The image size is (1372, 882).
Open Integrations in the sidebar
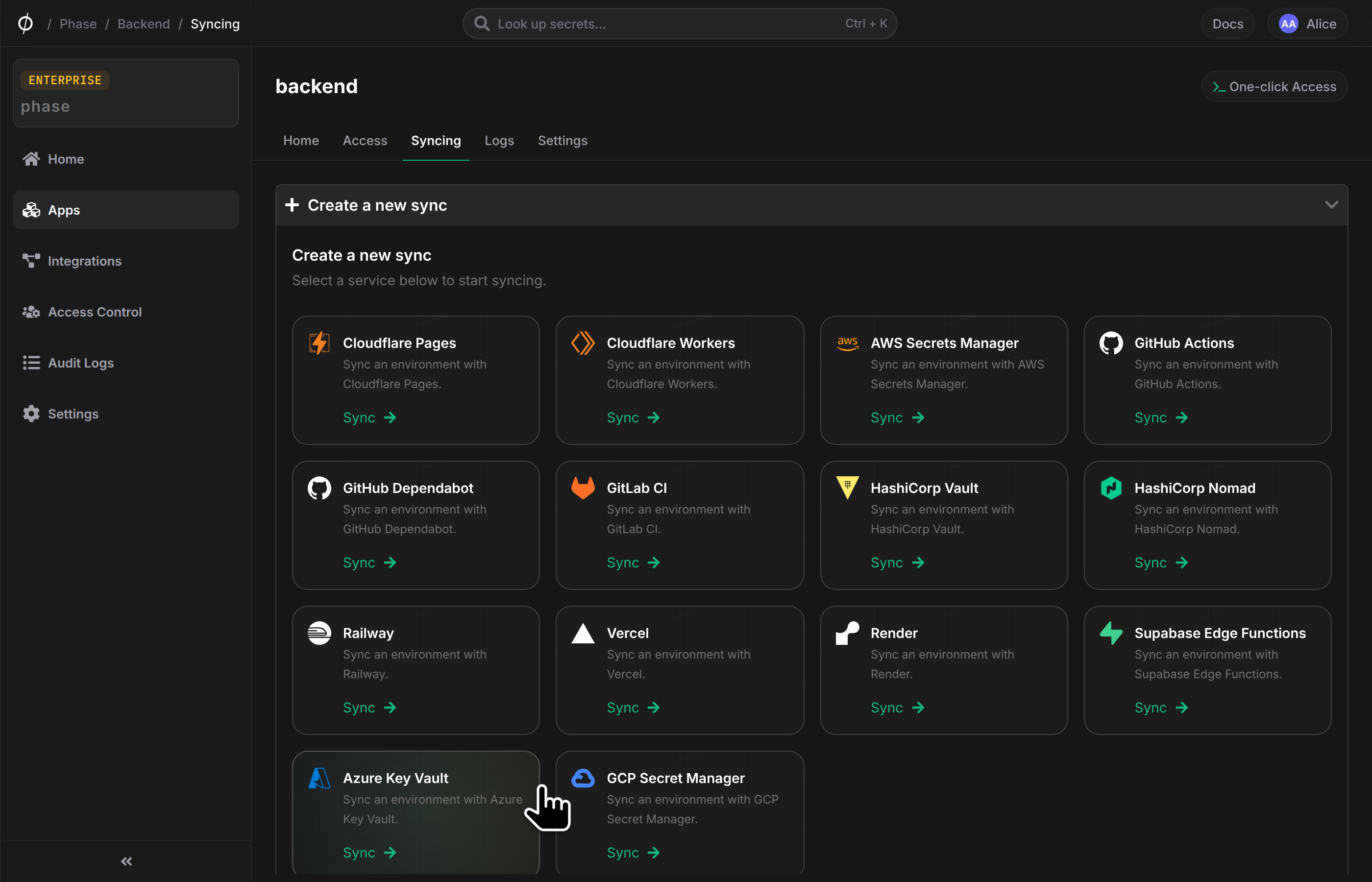[126, 261]
